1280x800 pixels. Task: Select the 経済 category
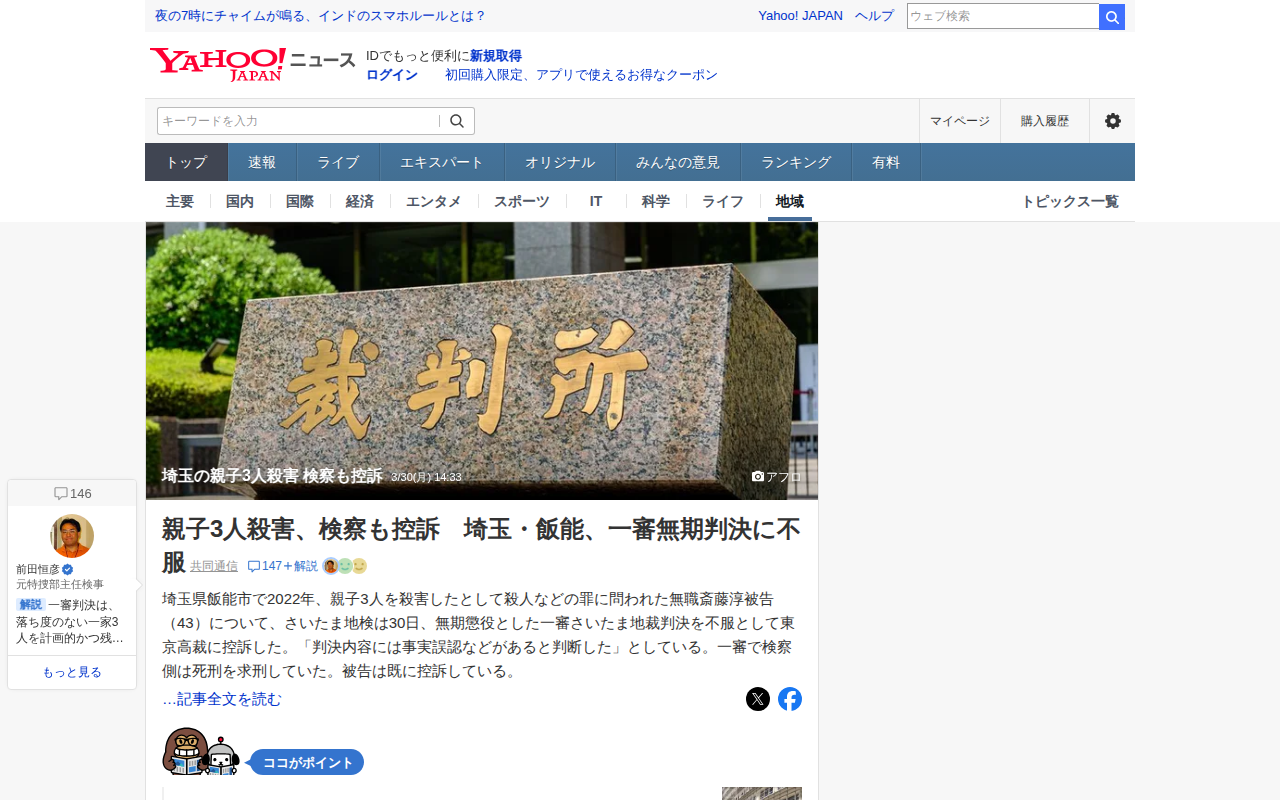click(360, 201)
